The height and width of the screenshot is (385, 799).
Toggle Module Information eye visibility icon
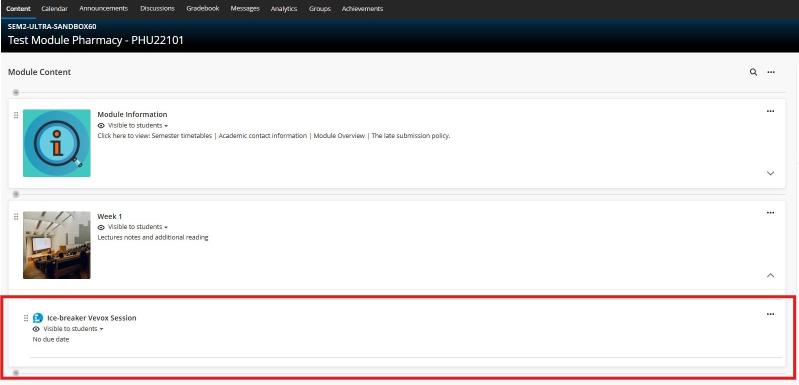(x=101, y=125)
